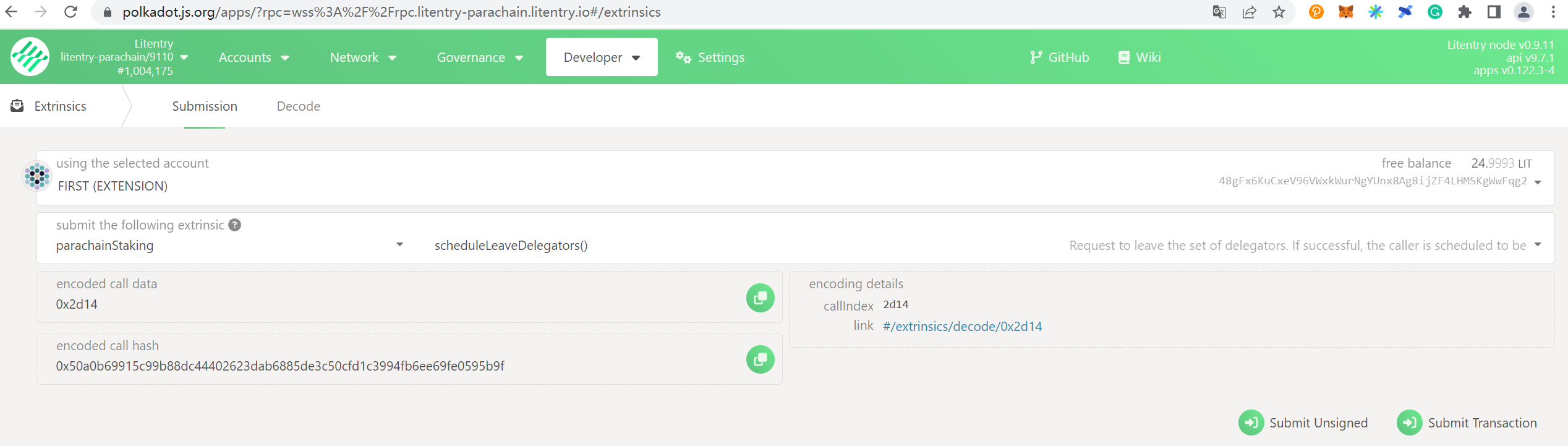
Task: Copy the encoded call hash
Action: pos(760,359)
